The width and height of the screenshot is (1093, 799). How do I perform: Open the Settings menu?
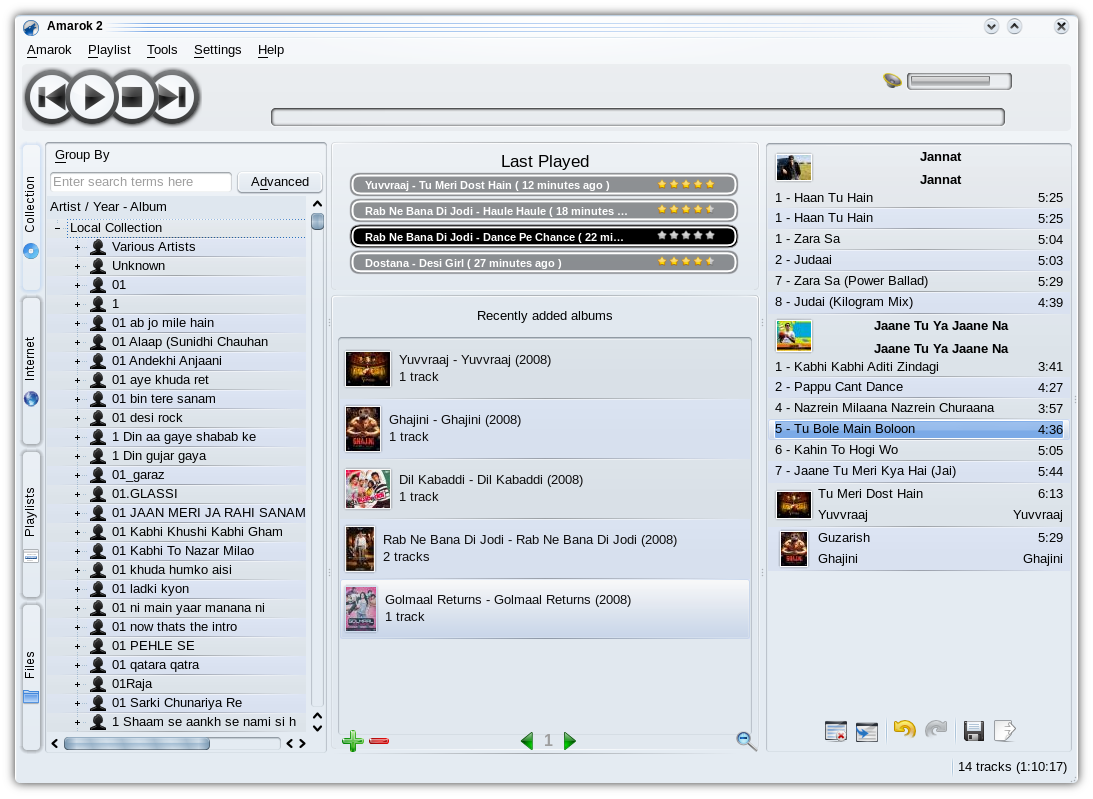(x=217, y=50)
